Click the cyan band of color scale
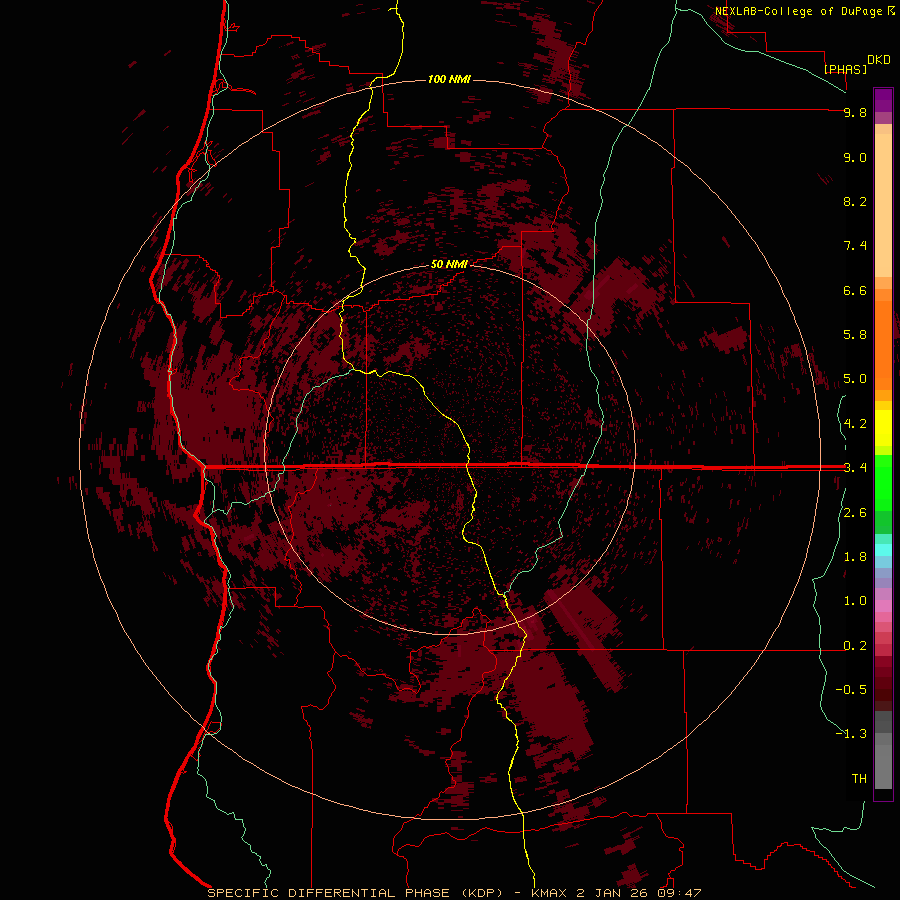Image resolution: width=900 pixels, height=900 pixels. click(x=883, y=549)
